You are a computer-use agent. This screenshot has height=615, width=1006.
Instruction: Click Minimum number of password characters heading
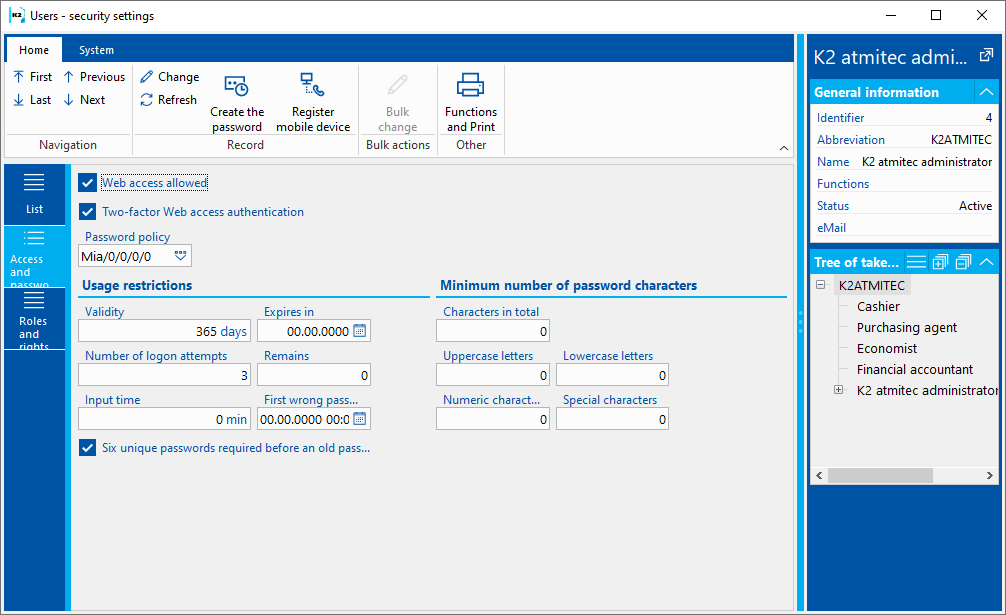tap(568, 285)
